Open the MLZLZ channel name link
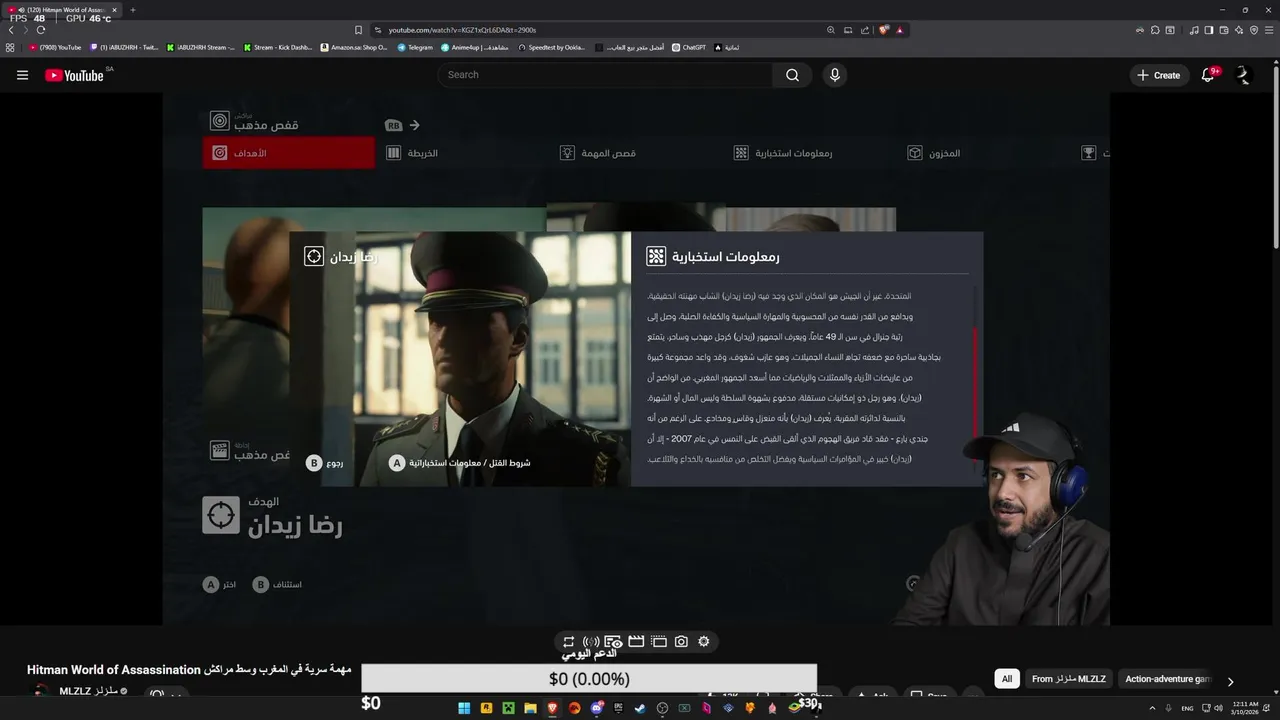The image size is (1280, 720). [88, 691]
